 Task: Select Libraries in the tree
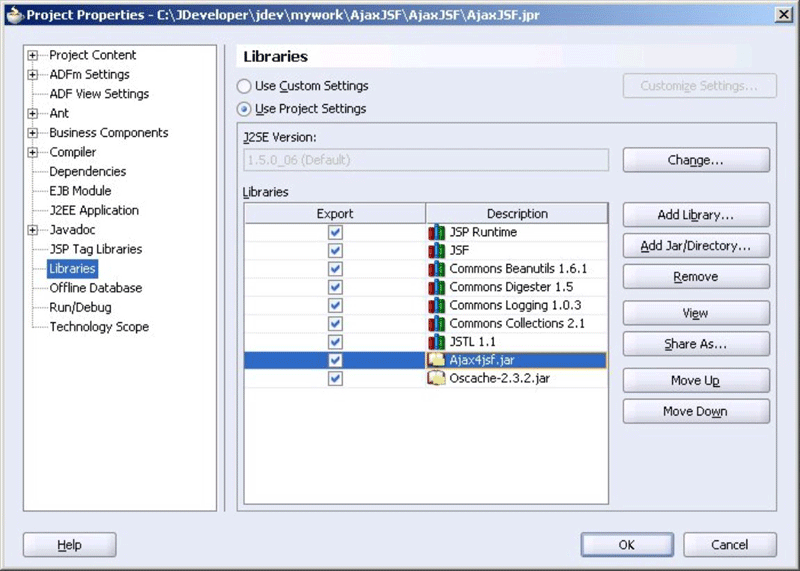[x=72, y=268]
